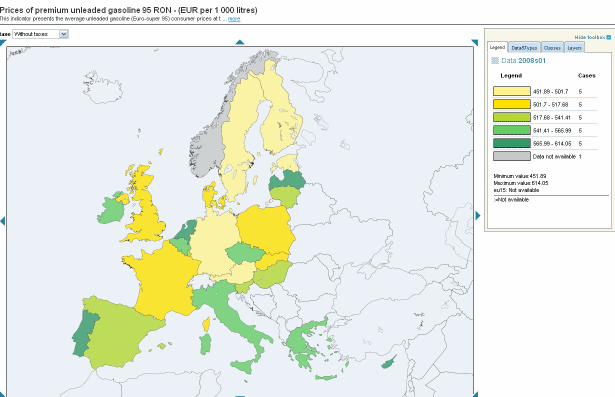Image resolution: width=615 pixels, height=397 pixels.
Task: Select Great Britain on the map
Action: [x=147, y=212]
